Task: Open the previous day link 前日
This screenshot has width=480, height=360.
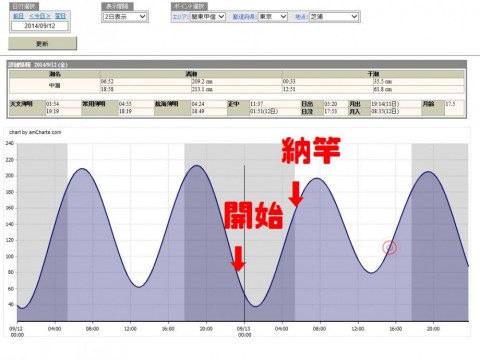Action: point(18,16)
